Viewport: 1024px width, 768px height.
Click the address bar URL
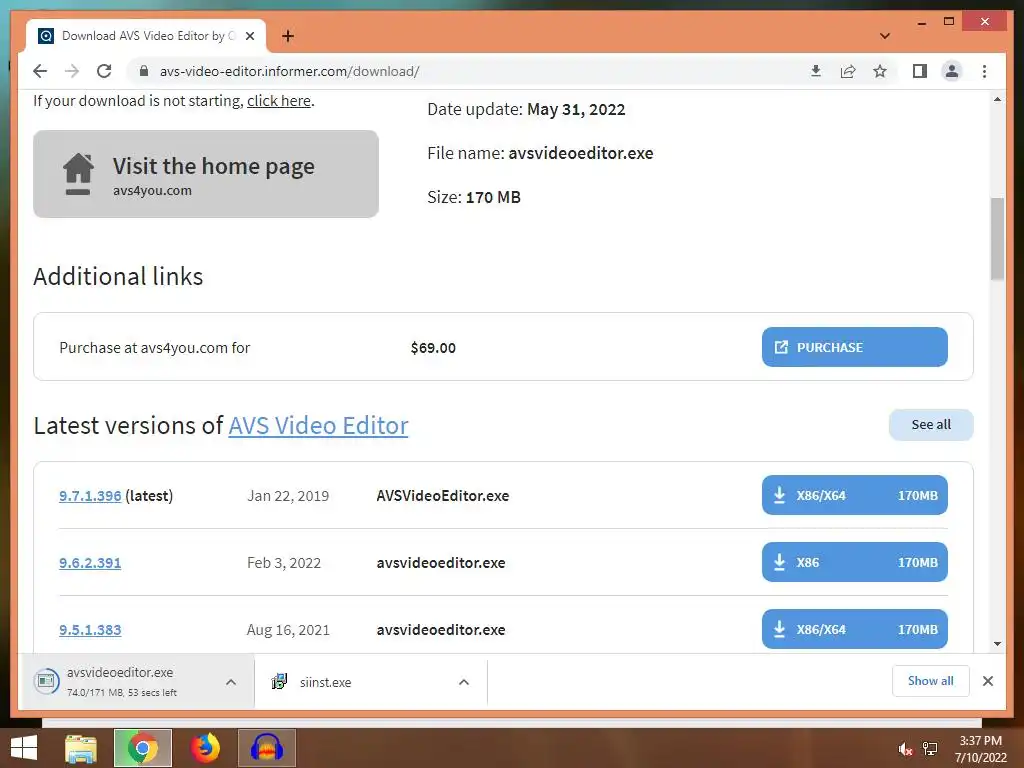click(x=289, y=71)
